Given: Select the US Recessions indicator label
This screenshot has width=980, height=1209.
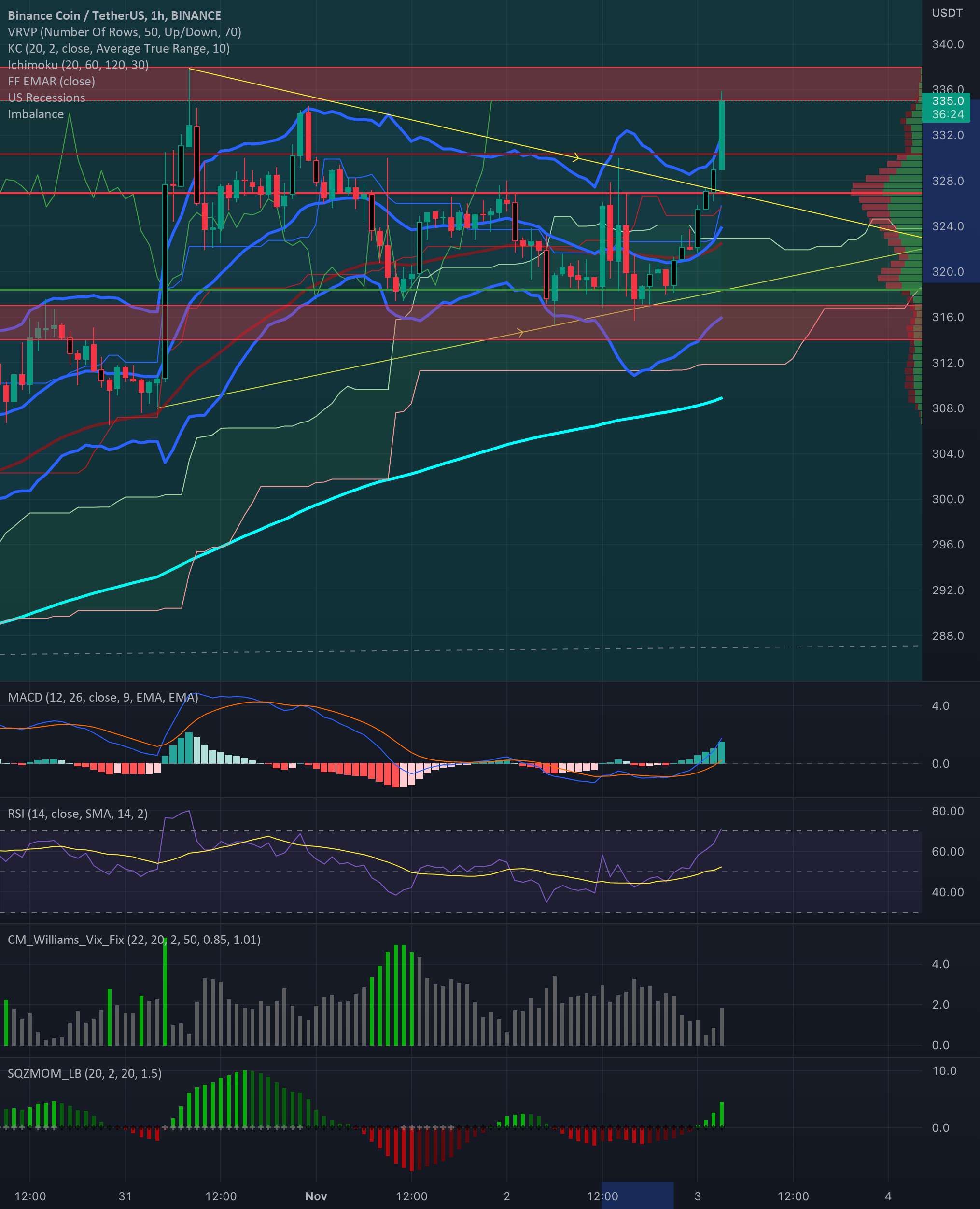Looking at the screenshot, I should [46, 98].
